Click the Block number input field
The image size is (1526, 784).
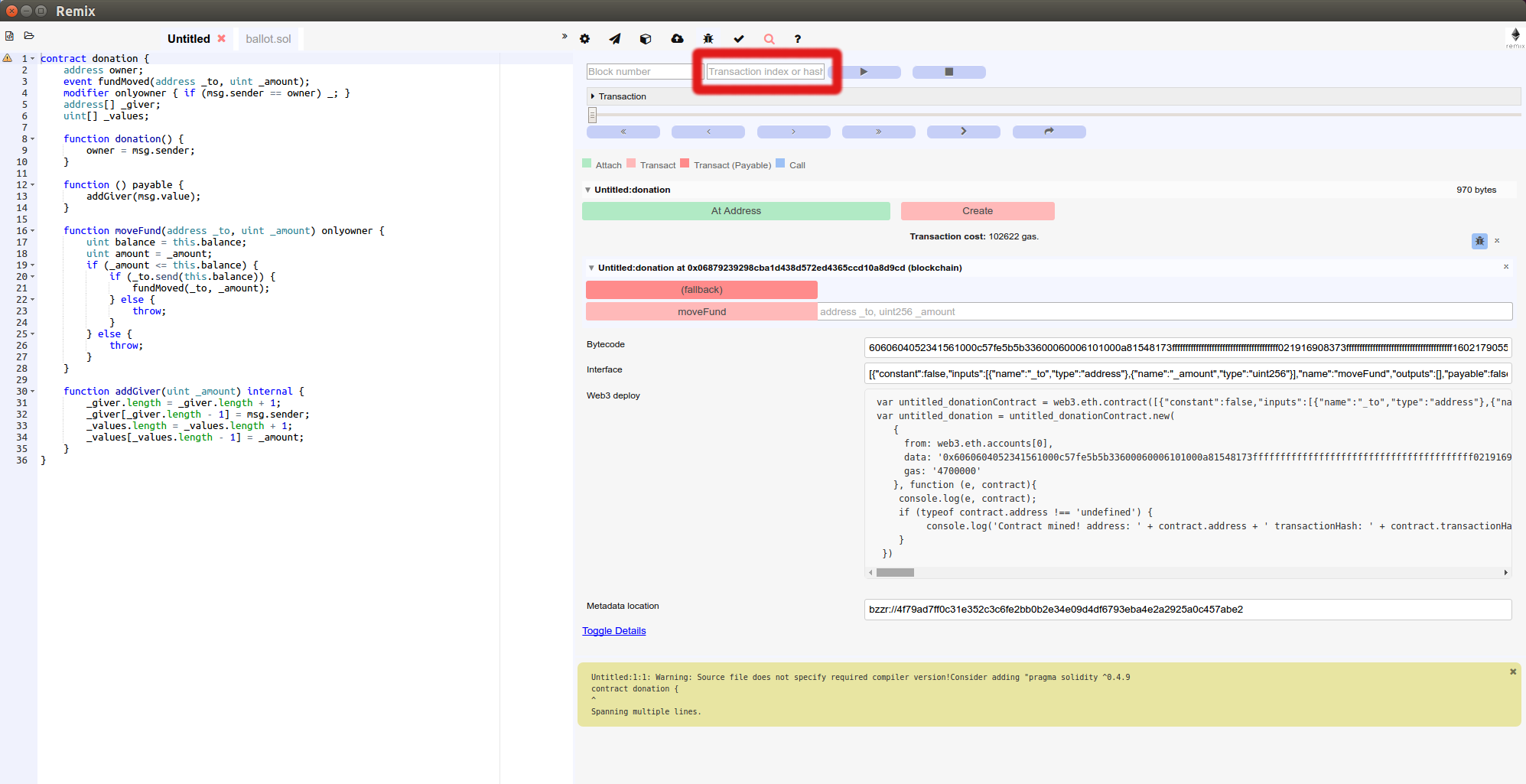639,72
